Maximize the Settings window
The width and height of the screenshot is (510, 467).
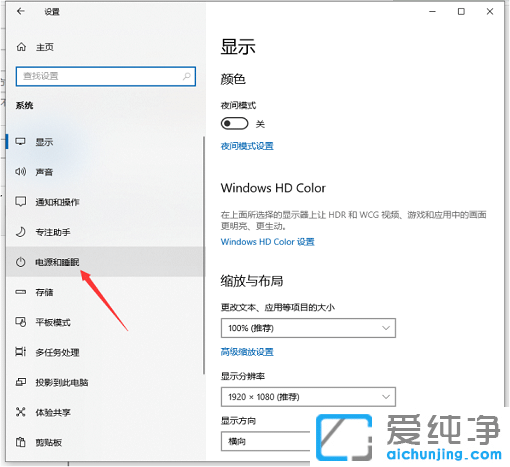tap(461, 12)
